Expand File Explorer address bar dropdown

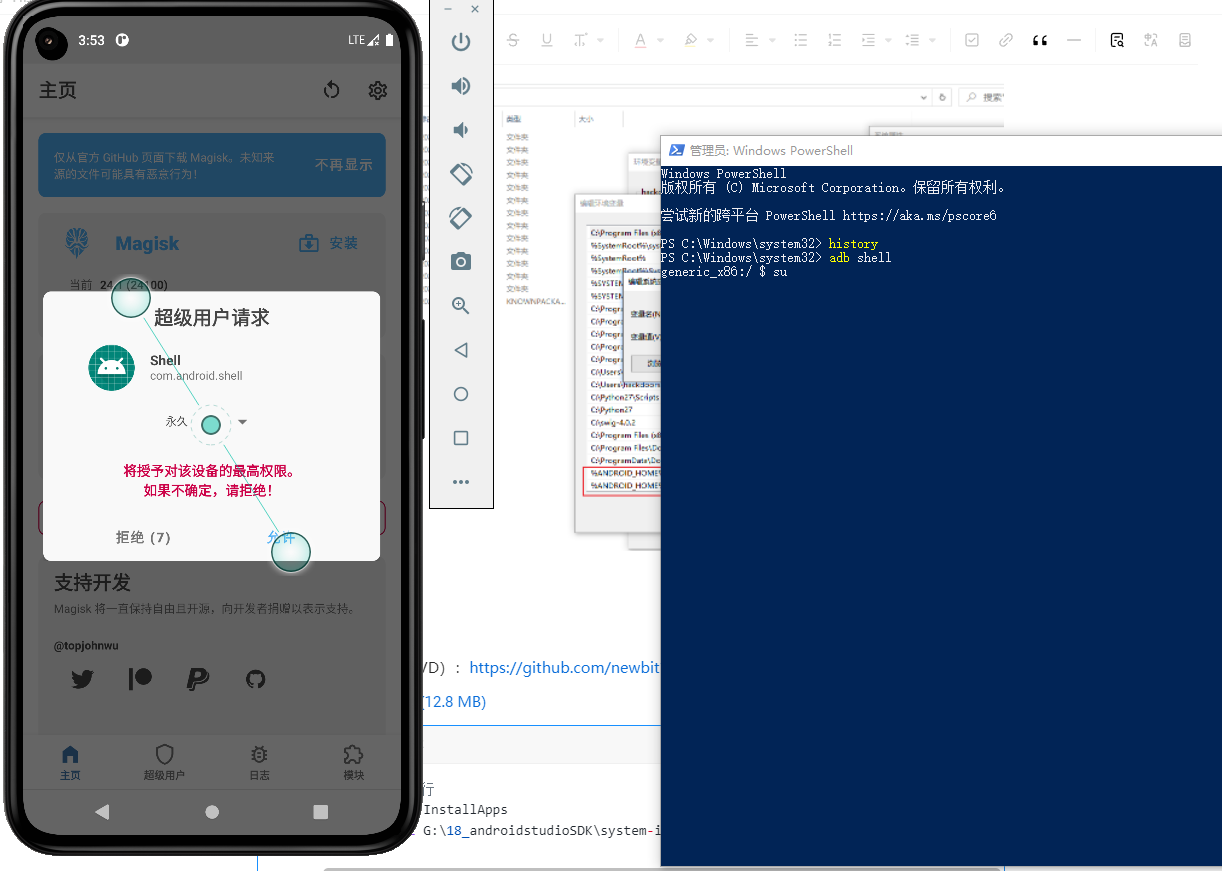[924, 97]
